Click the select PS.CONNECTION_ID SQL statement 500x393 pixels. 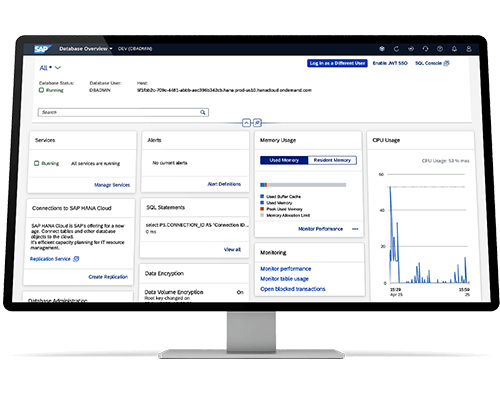click(197, 225)
